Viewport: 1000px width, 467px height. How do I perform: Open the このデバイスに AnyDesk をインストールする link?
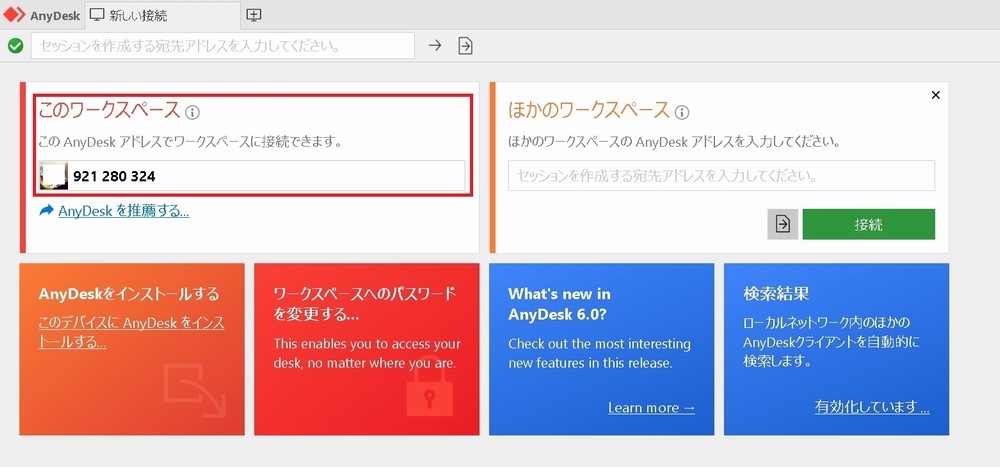pos(131,332)
